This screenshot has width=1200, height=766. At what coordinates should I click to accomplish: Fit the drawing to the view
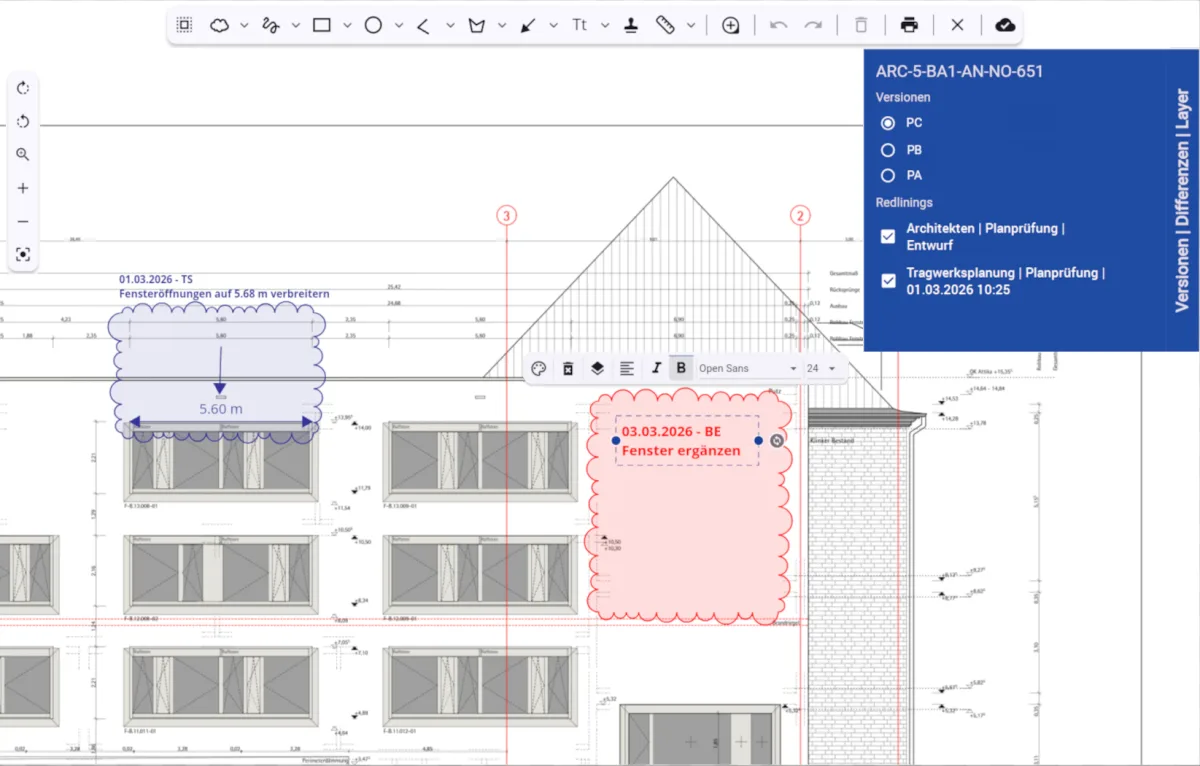coord(23,255)
